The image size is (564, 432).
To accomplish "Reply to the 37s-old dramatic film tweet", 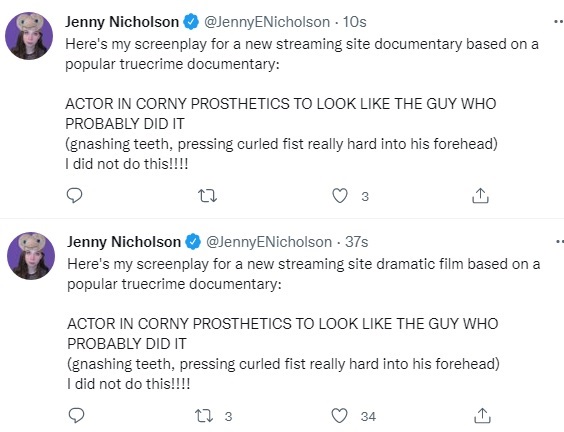I will [76, 416].
